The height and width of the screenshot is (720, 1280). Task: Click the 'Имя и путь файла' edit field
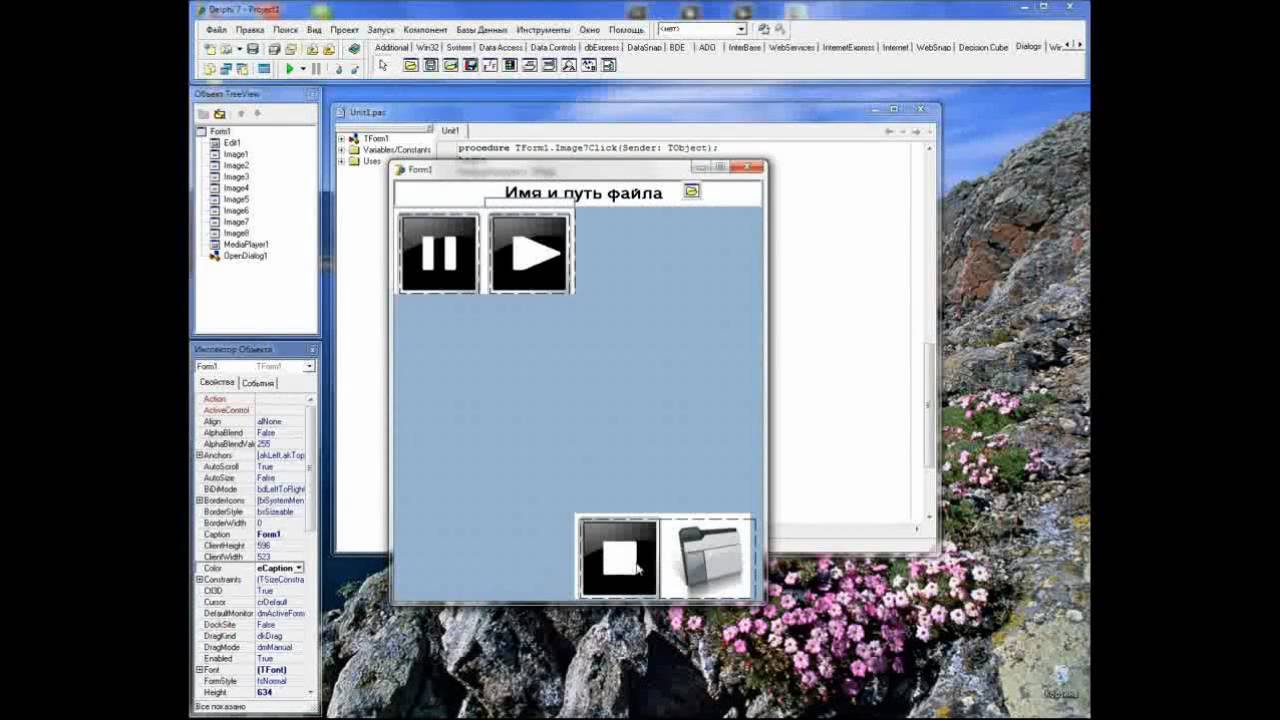coord(577,193)
